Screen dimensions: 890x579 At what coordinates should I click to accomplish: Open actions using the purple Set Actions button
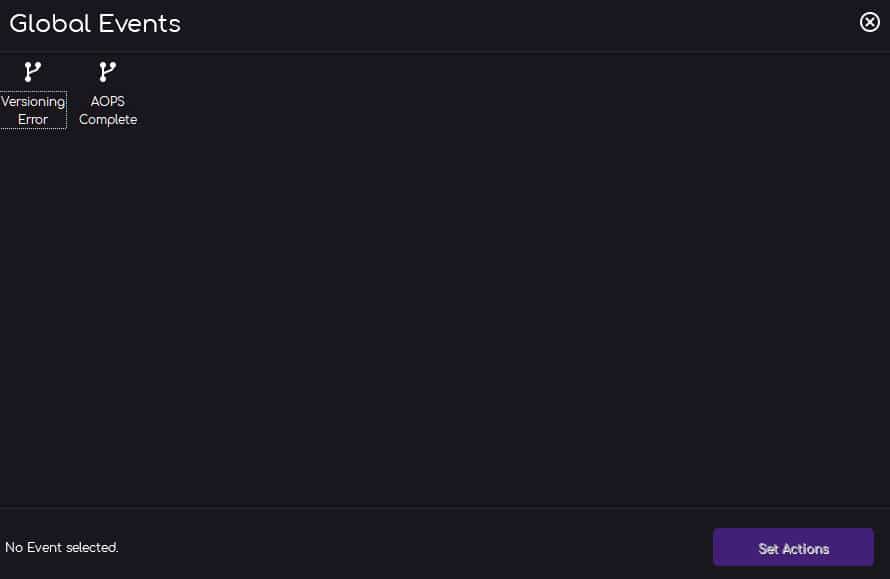click(793, 547)
